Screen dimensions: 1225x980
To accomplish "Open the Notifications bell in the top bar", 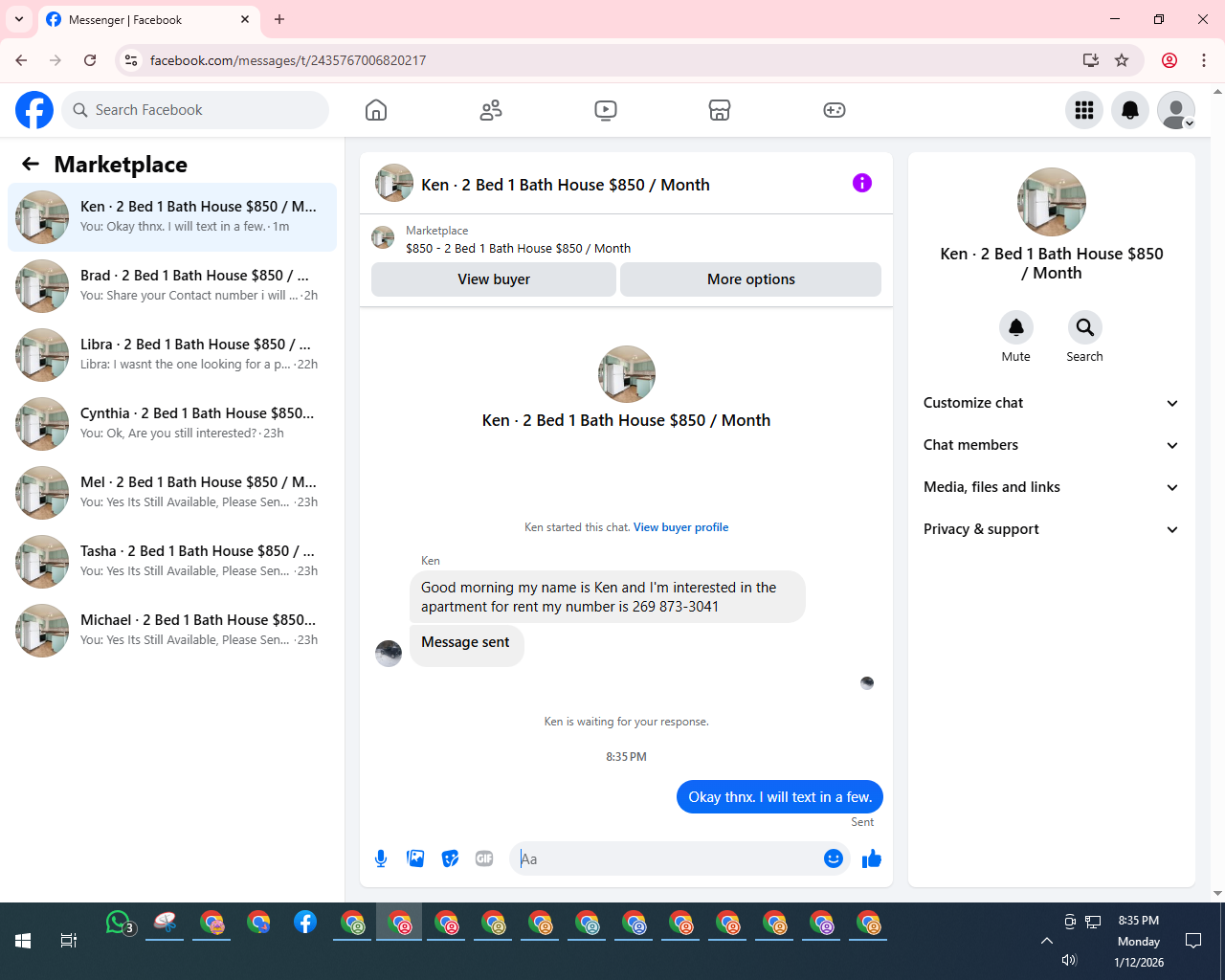I will tap(1130, 110).
